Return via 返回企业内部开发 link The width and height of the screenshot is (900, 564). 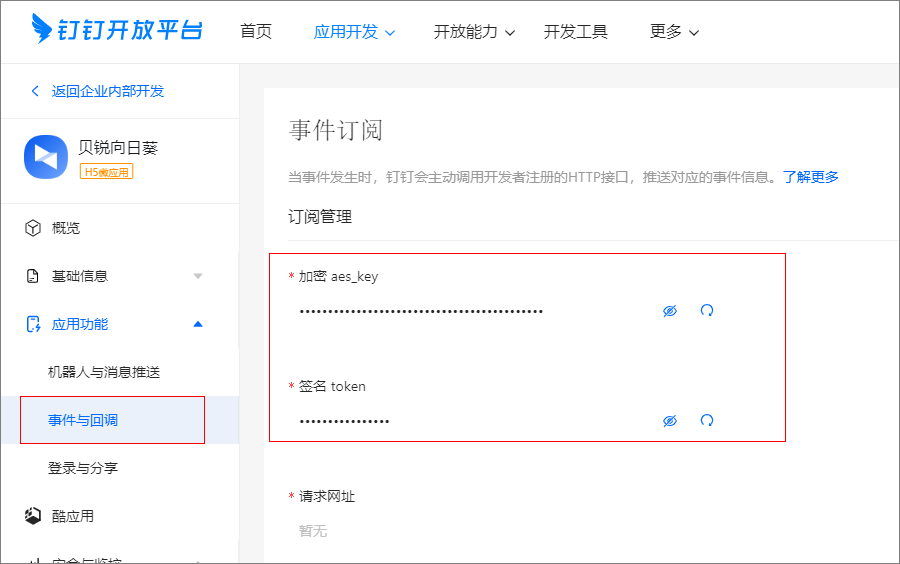[x=98, y=91]
